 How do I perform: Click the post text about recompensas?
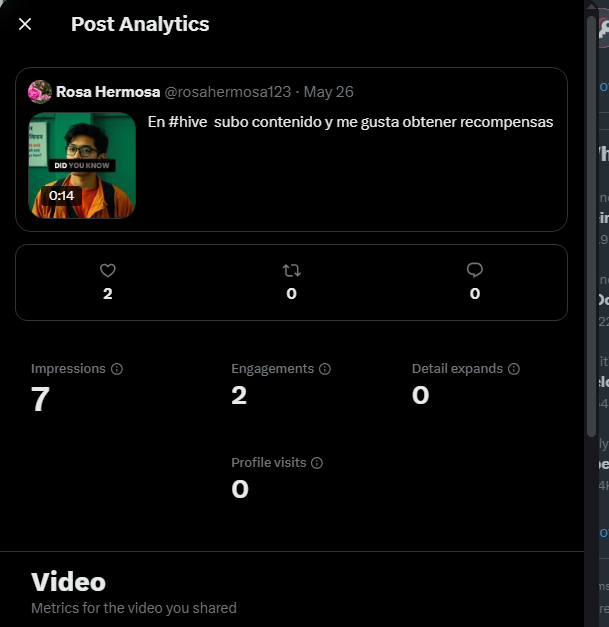point(350,122)
